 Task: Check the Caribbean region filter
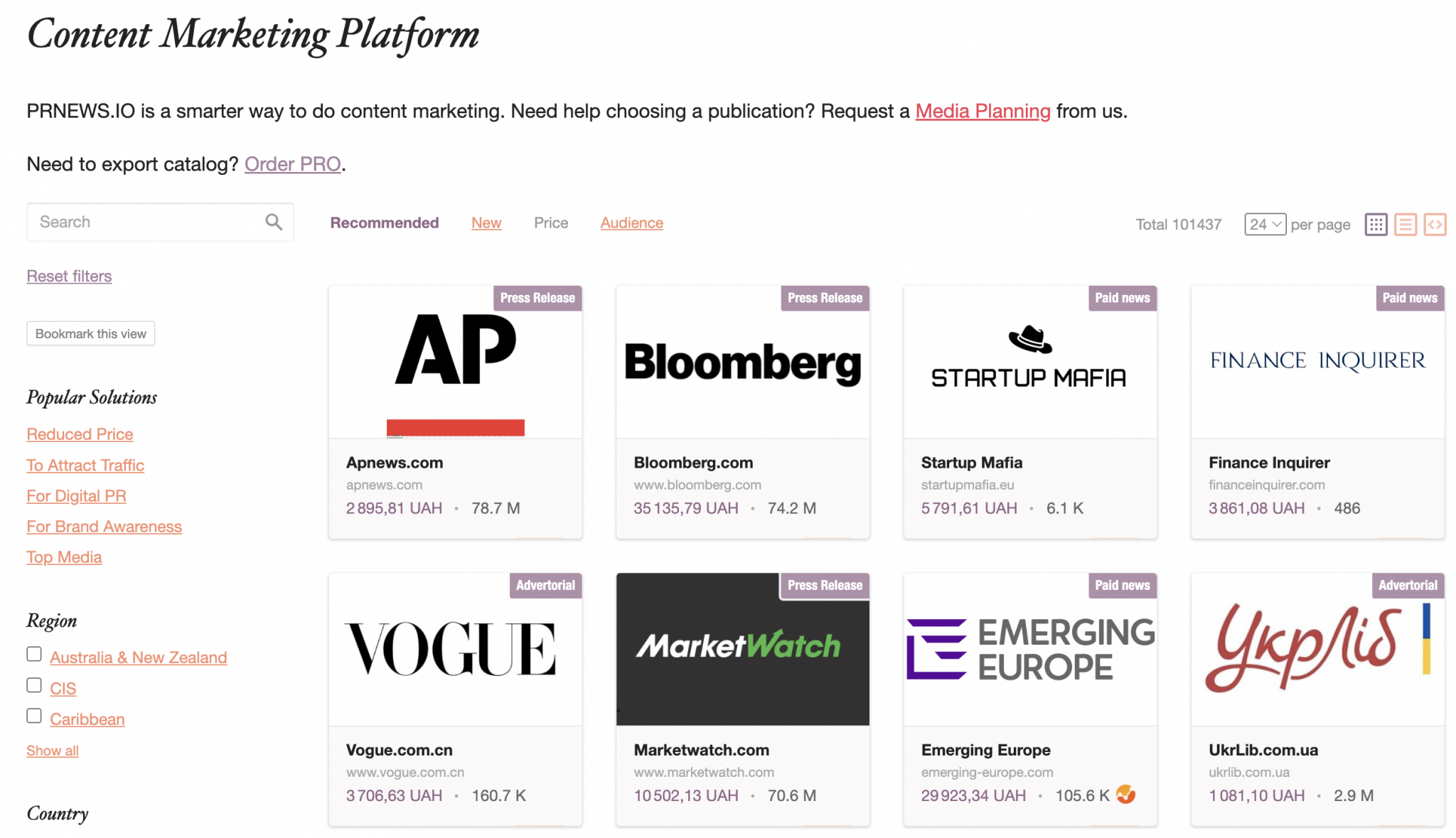tap(33, 715)
